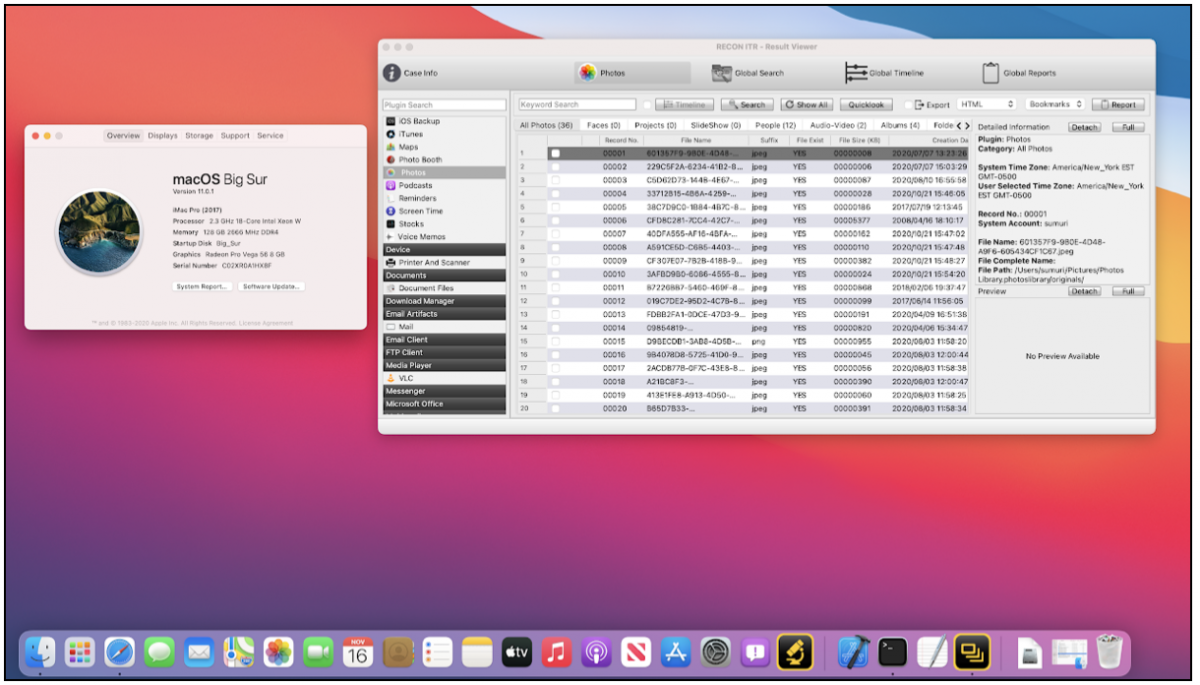Open the HTML export format dropdown

(x=986, y=104)
